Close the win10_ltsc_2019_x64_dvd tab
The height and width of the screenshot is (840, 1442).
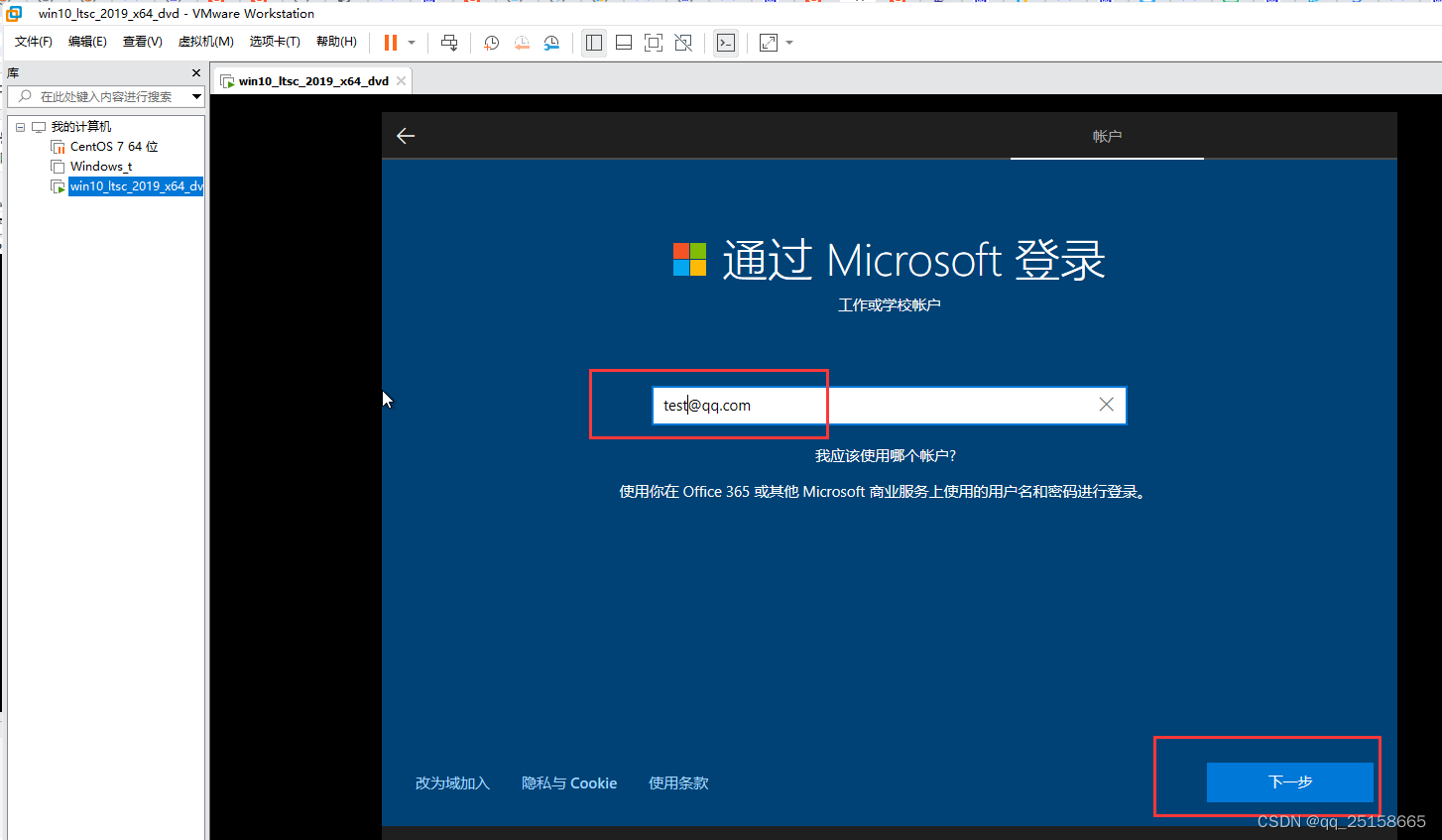coord(401,81)
